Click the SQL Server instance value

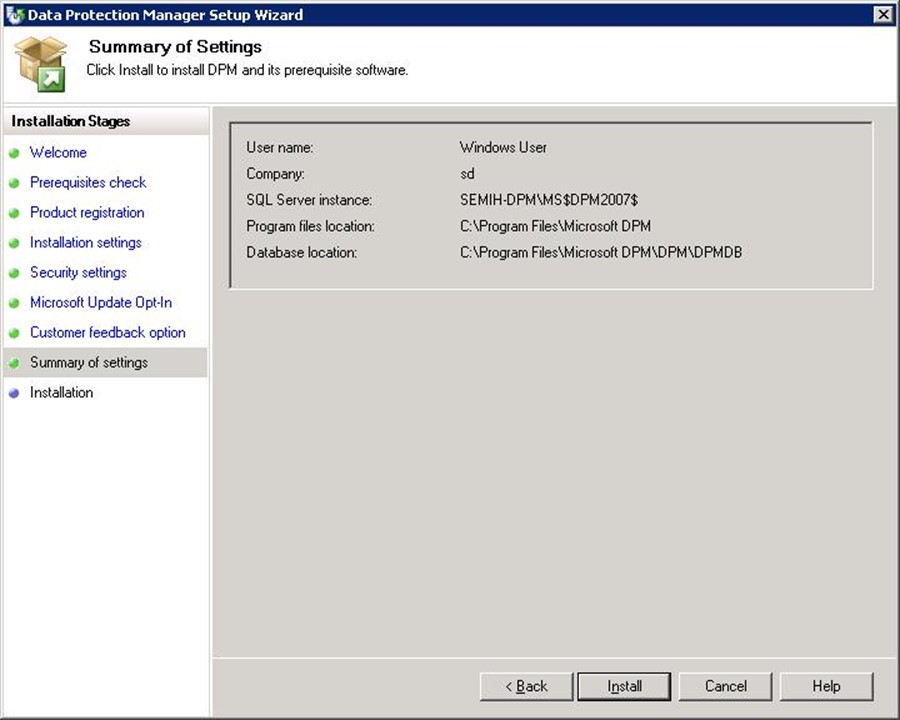point(547,200)
